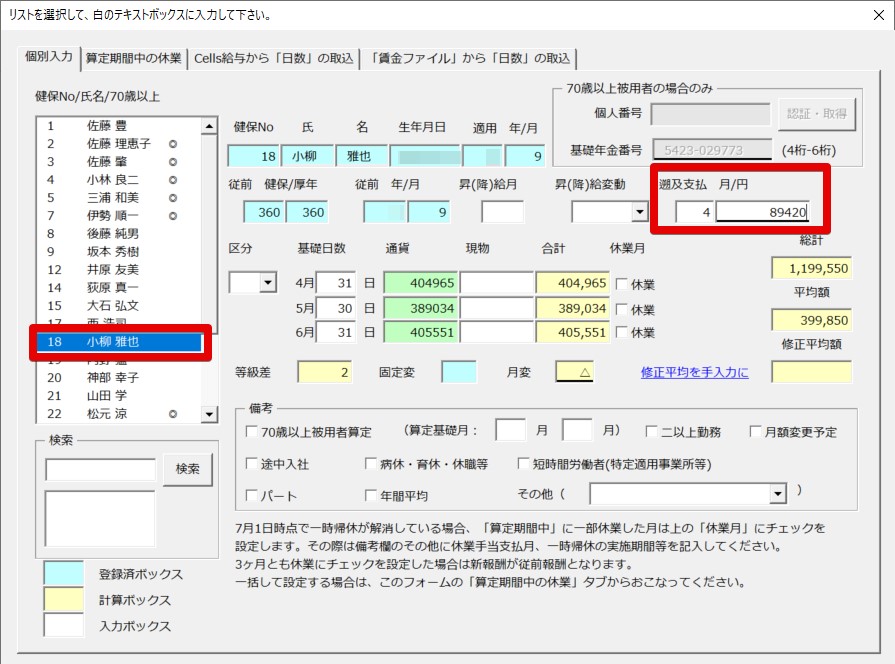Image resolution: width=895 pixels, height=664 pixels.
Task: Click 5月 基礎日数 field
Action: [x=336, y=308]
